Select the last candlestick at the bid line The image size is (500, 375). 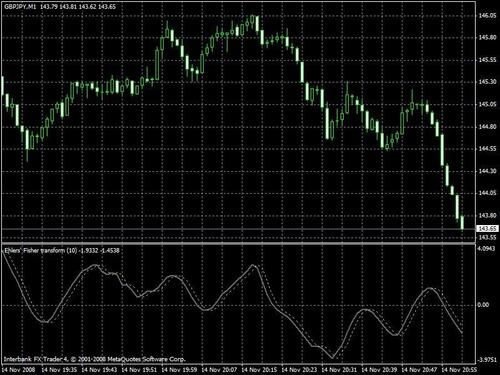coord(462,222)
